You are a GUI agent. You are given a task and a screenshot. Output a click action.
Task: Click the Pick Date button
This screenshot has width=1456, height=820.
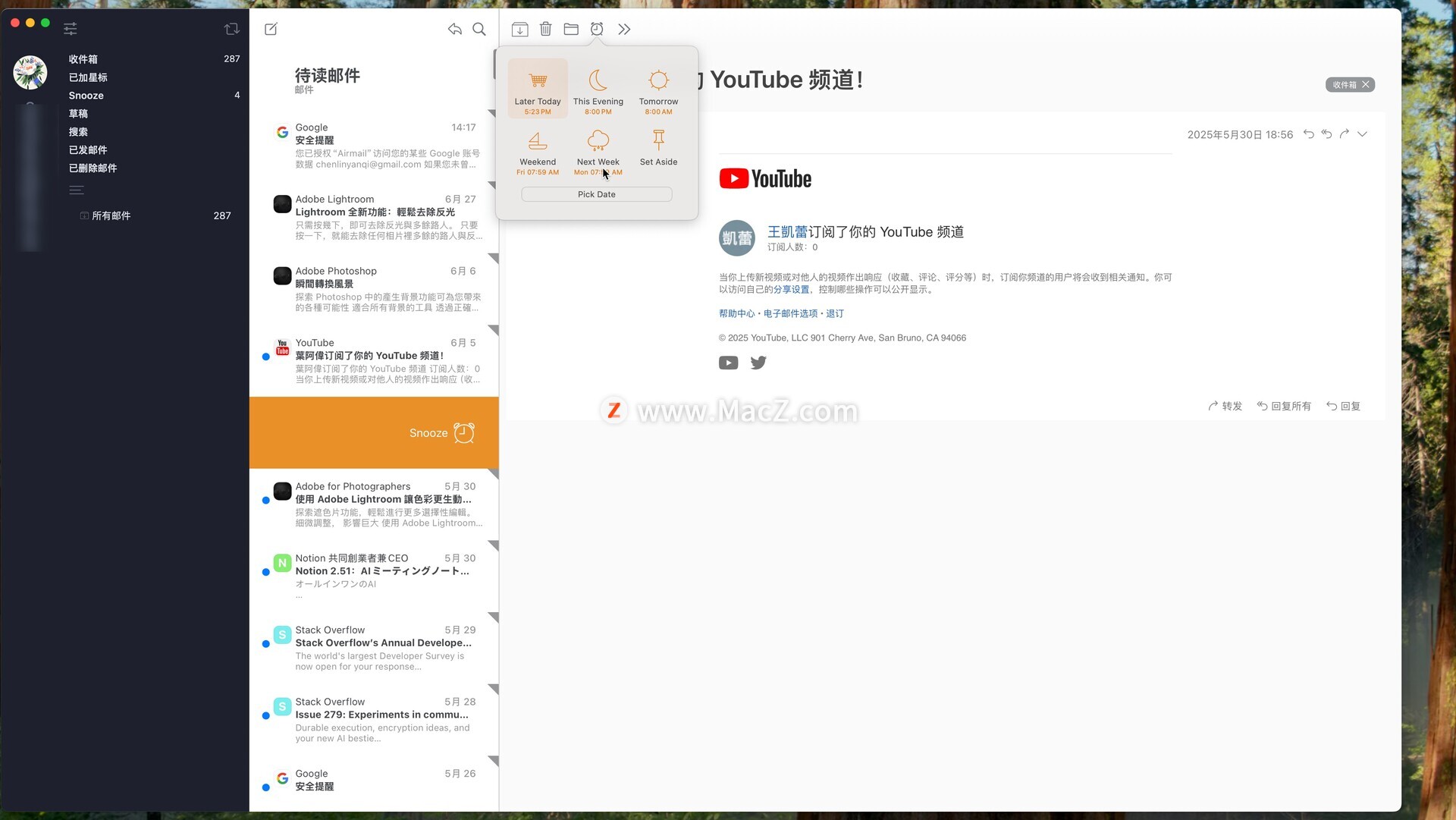[597, 194]
